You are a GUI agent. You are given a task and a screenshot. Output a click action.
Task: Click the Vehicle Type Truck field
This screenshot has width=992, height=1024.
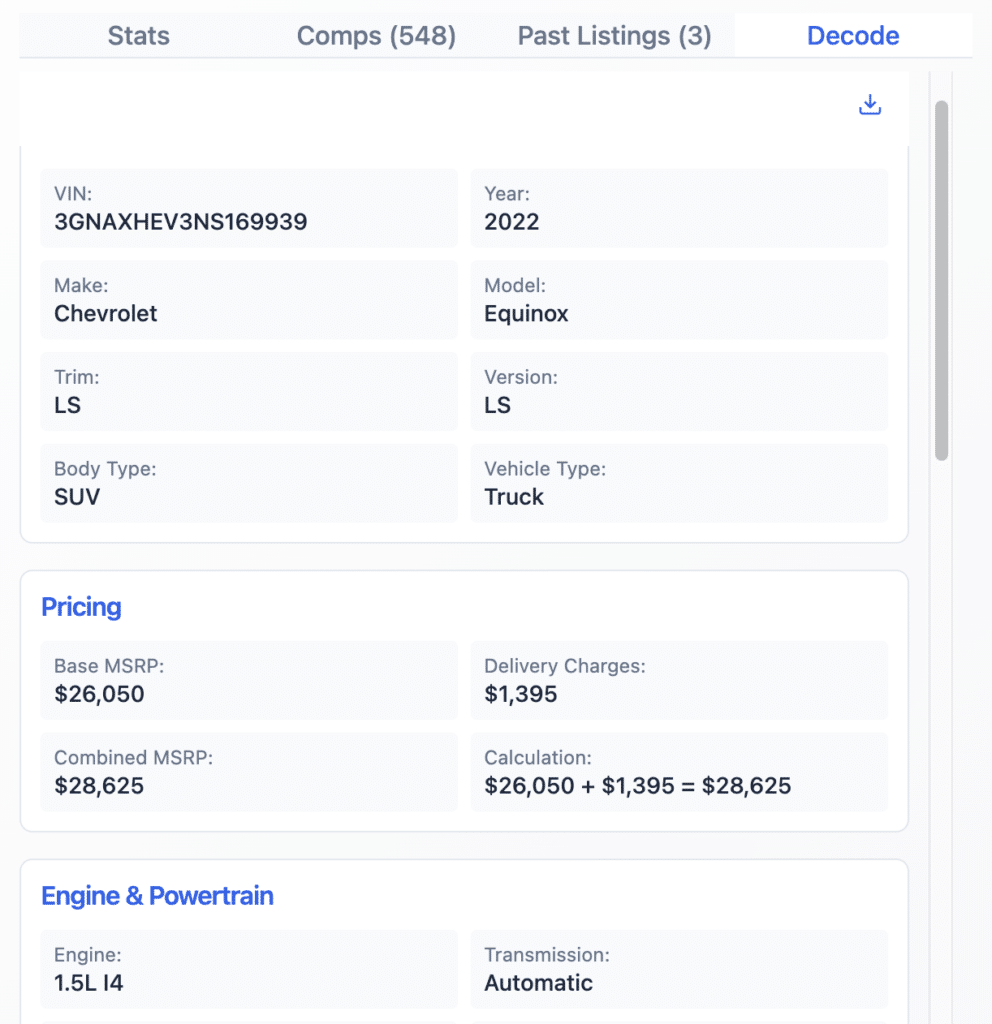679,483
